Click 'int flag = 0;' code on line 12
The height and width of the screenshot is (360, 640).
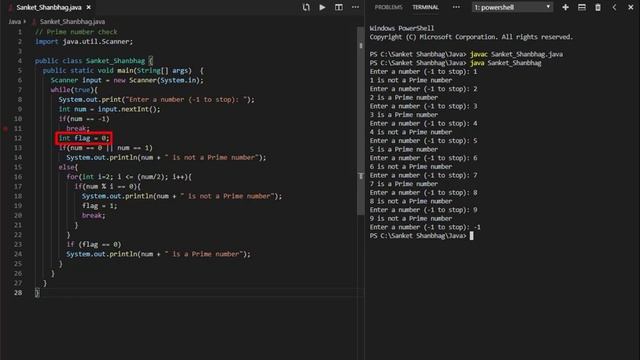click(84, 138)
